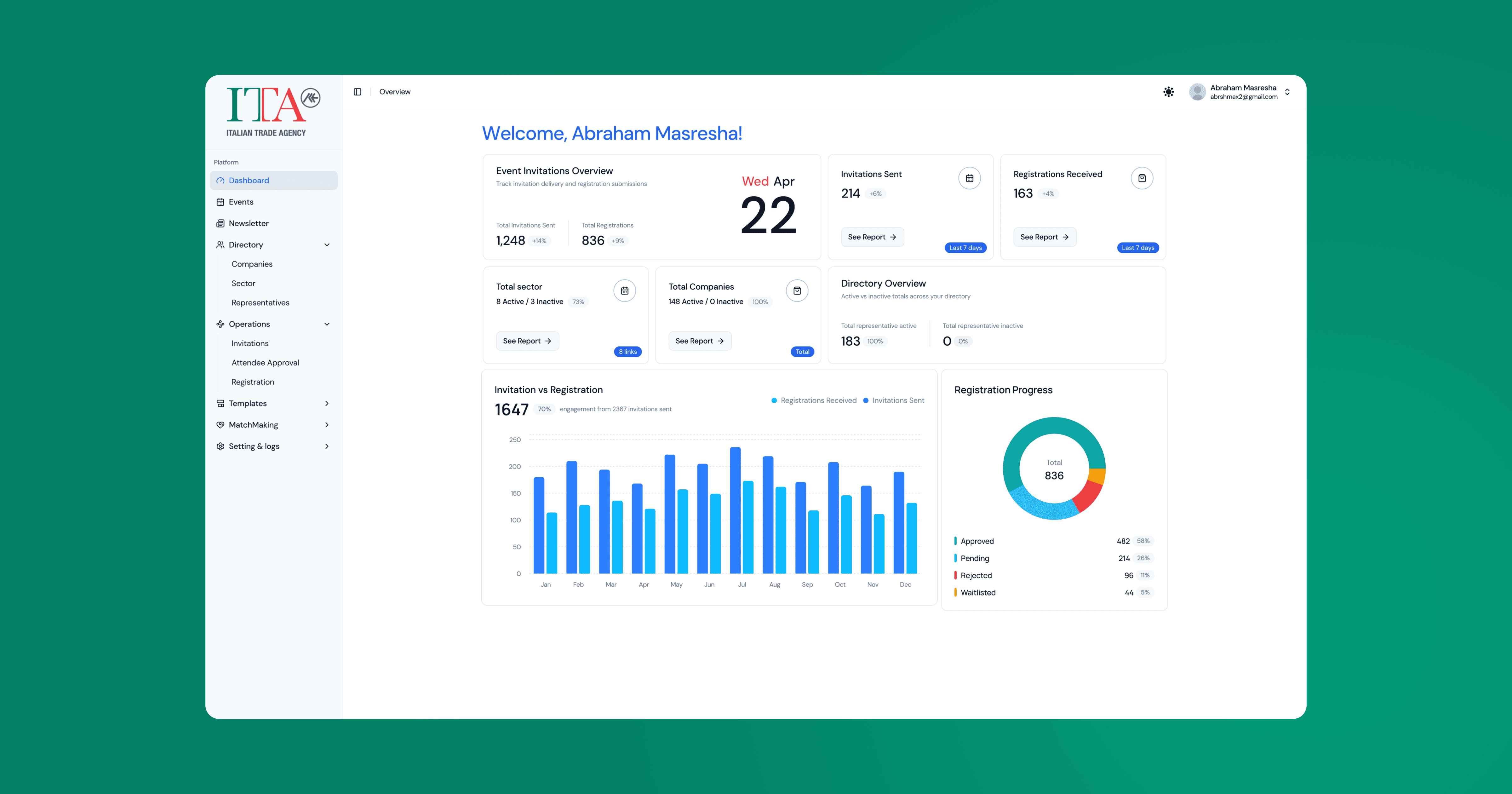
Task: Click the Operations icon in sidebar
Action: (x=220, y=324)
